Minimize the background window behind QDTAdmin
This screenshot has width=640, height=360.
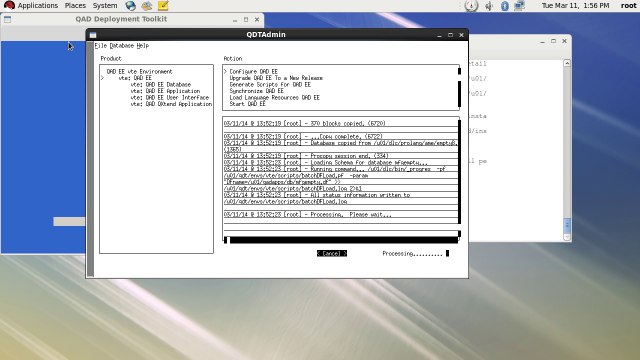tap(542, 41)
